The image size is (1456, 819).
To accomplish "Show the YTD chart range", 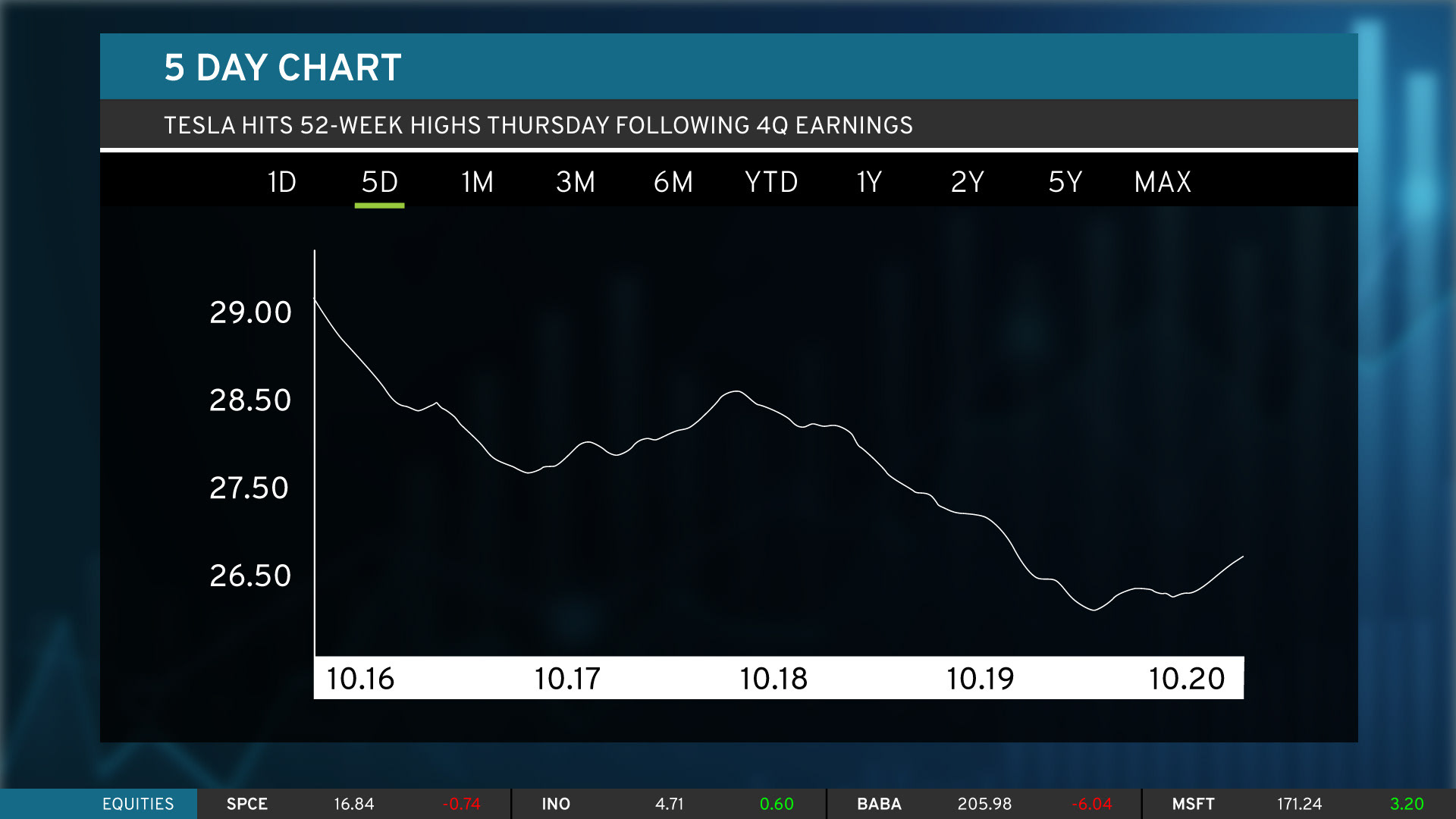I will [x=770, y=182].
